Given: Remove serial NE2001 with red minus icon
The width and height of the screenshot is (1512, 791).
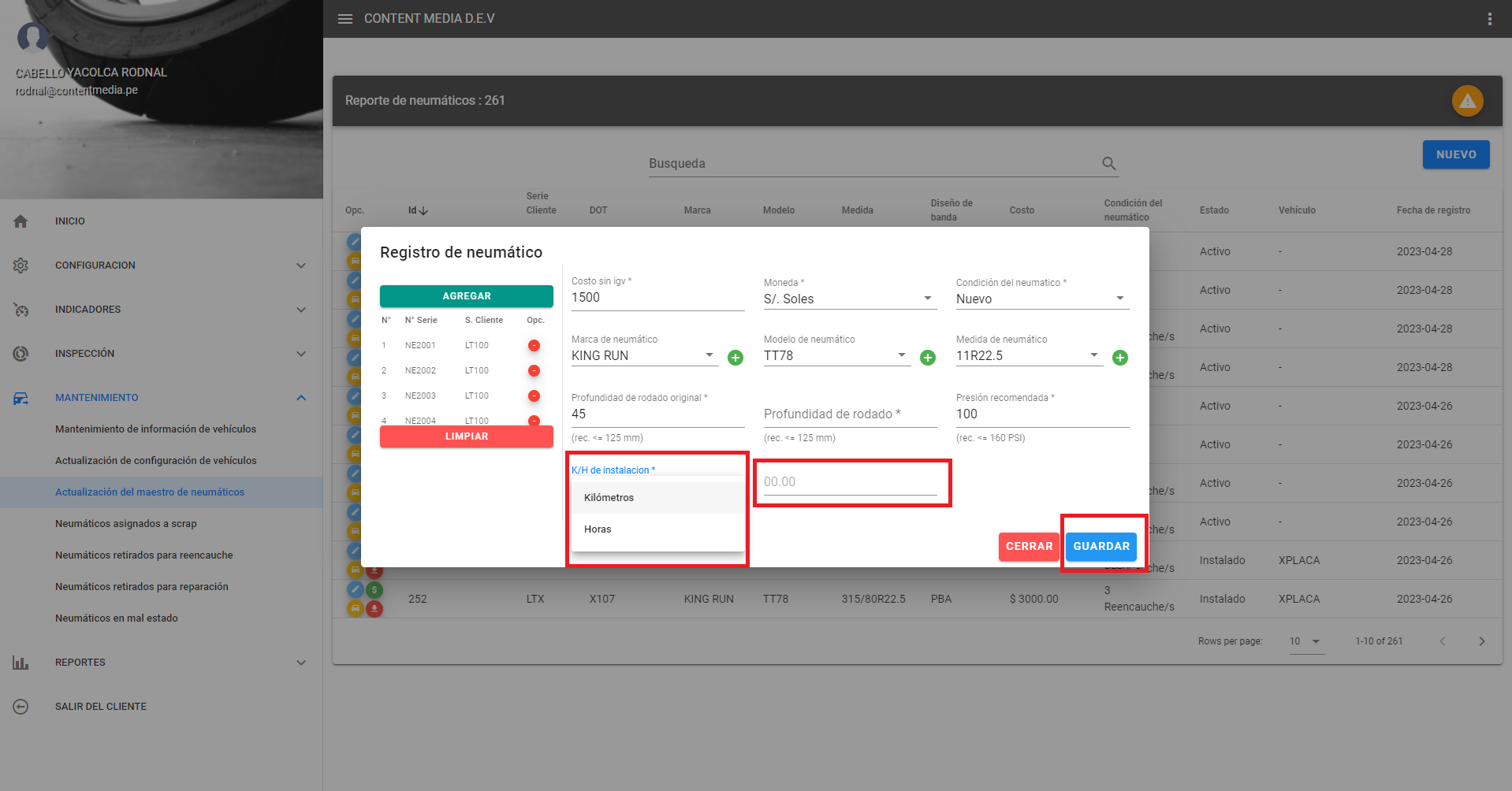Looking at the screenshot, I should click(534, 346).
